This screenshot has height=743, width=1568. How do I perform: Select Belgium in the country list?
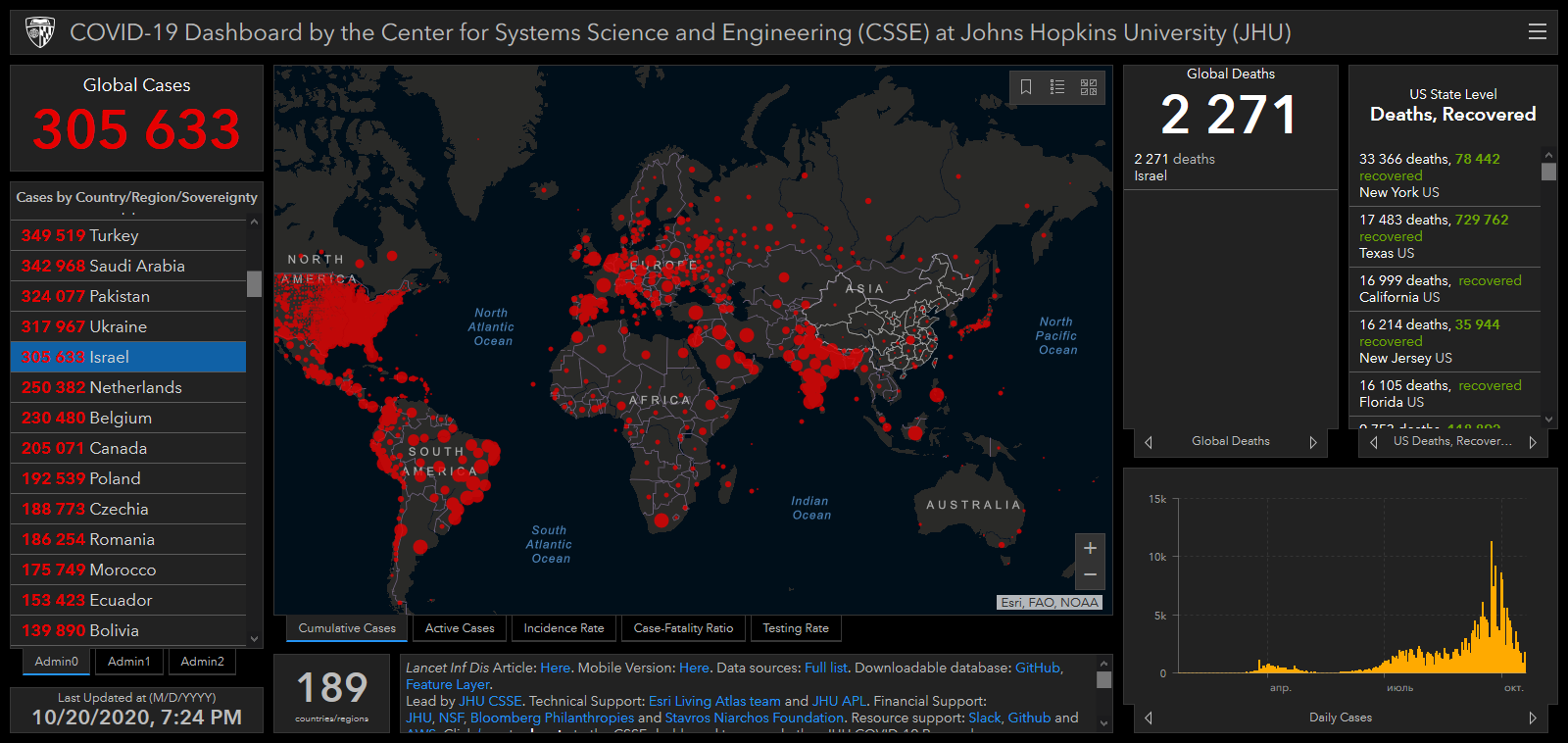click(x=128, y=418)
